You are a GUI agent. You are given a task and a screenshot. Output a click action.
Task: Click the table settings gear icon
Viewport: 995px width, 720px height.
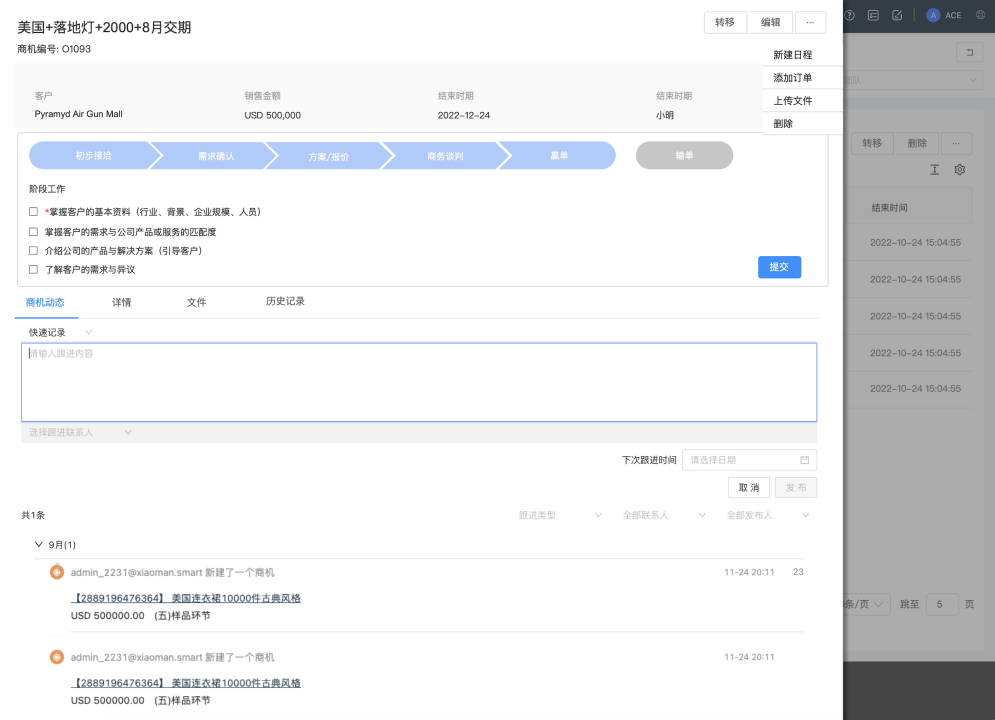(x=960, y=170)
